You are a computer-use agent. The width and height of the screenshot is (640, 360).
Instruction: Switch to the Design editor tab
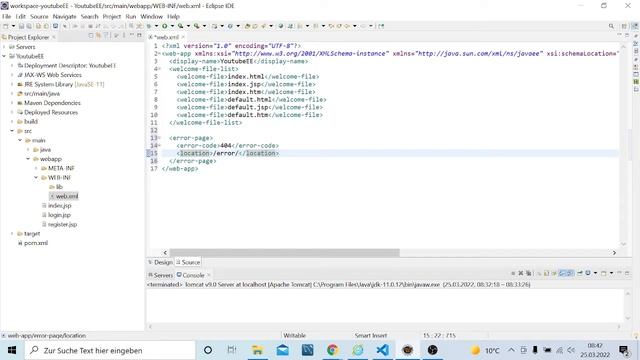[161, 262]
